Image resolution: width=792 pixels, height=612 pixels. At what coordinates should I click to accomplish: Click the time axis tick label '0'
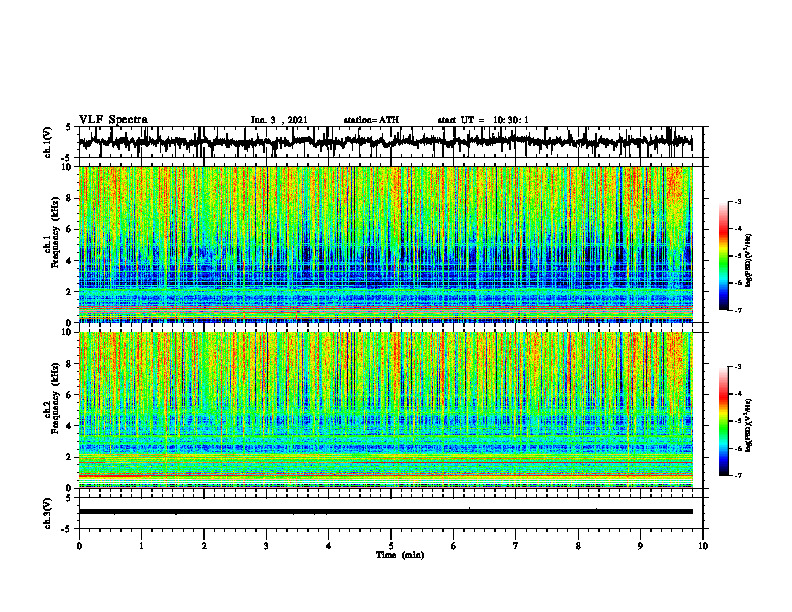click(x=79, y=546)
